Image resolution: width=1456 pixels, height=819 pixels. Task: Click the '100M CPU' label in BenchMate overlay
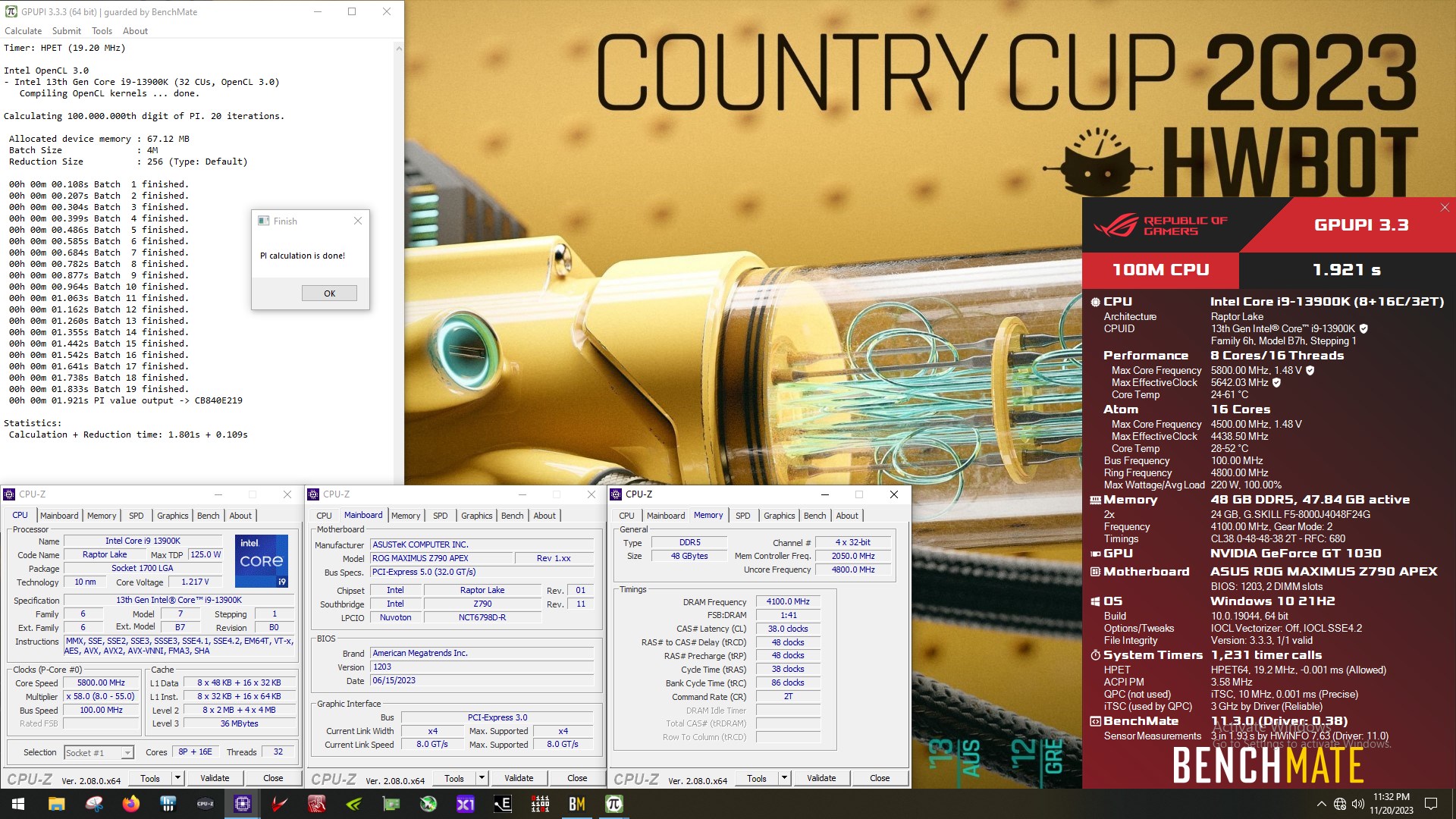(x=1160, y=270)
